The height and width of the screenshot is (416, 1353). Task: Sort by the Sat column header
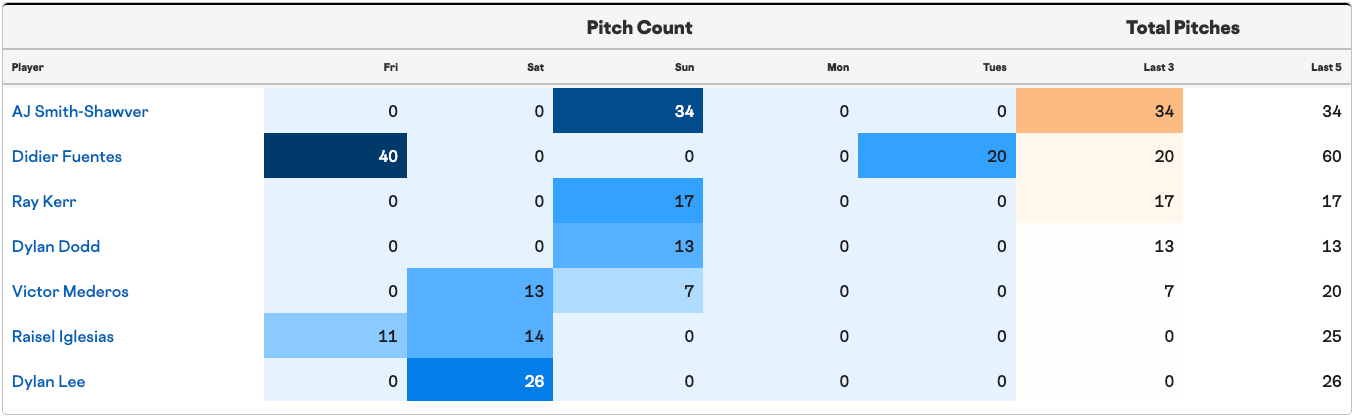point(536,68)
